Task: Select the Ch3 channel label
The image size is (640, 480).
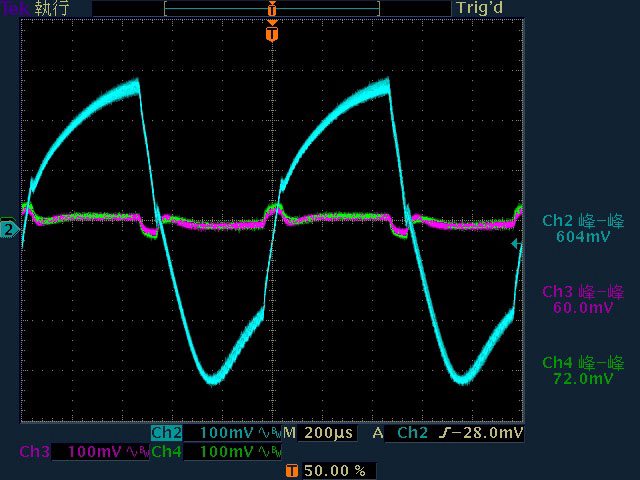Action: point(35,452)
